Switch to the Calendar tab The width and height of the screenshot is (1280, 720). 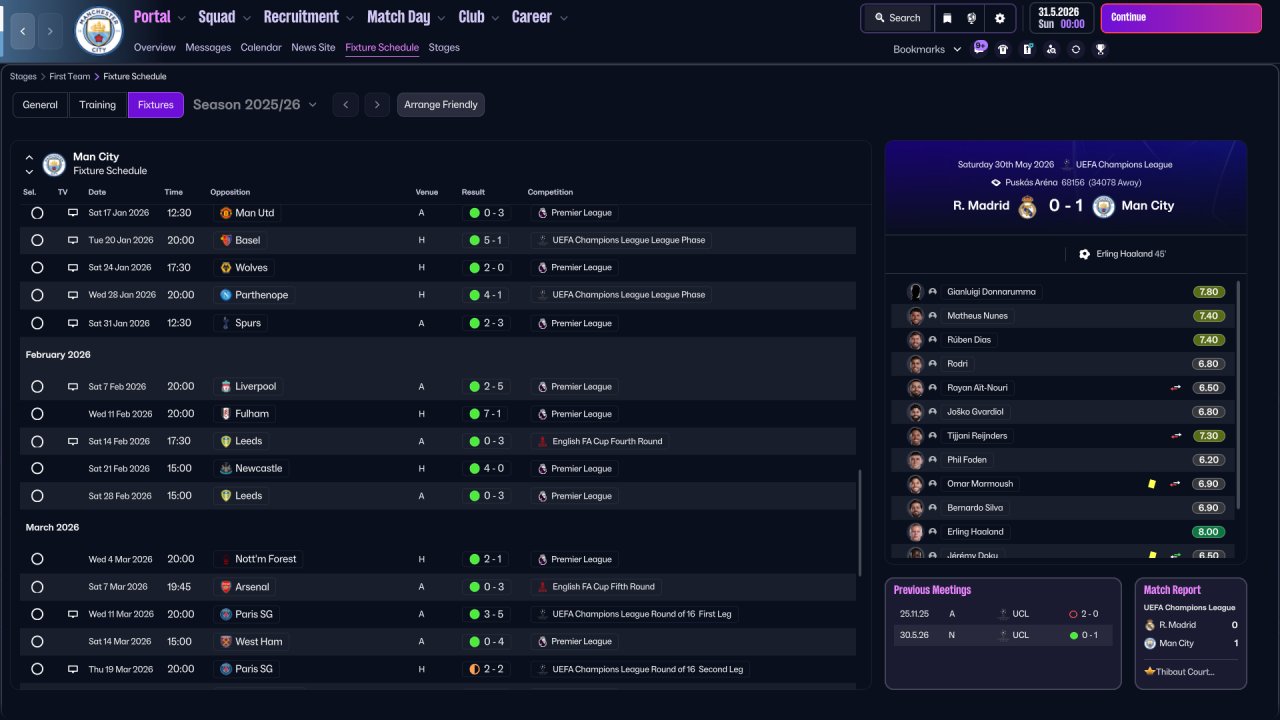[261, 48]
